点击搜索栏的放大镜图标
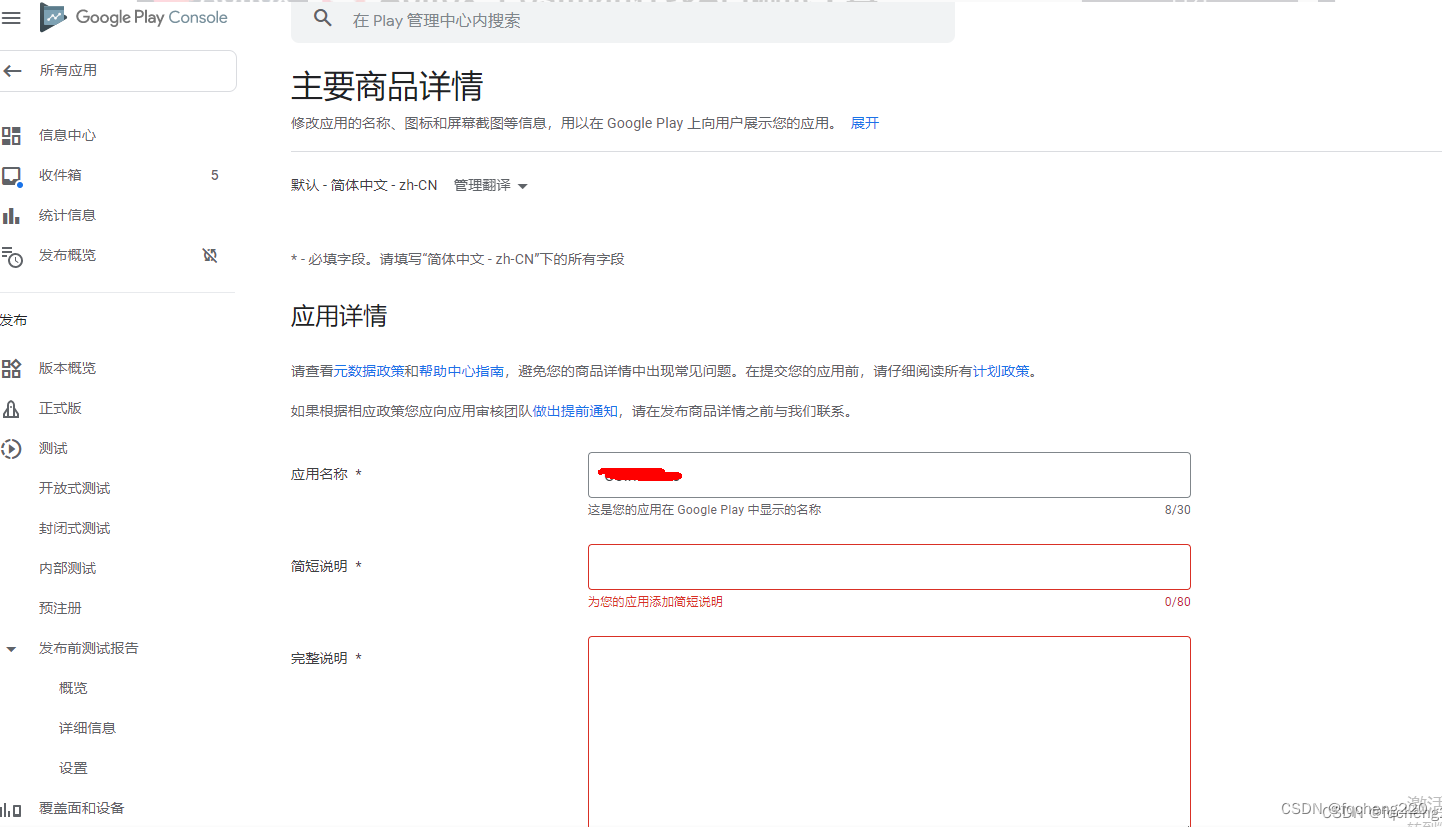Viewport: 1442px width, 827px height. (321, 18)
